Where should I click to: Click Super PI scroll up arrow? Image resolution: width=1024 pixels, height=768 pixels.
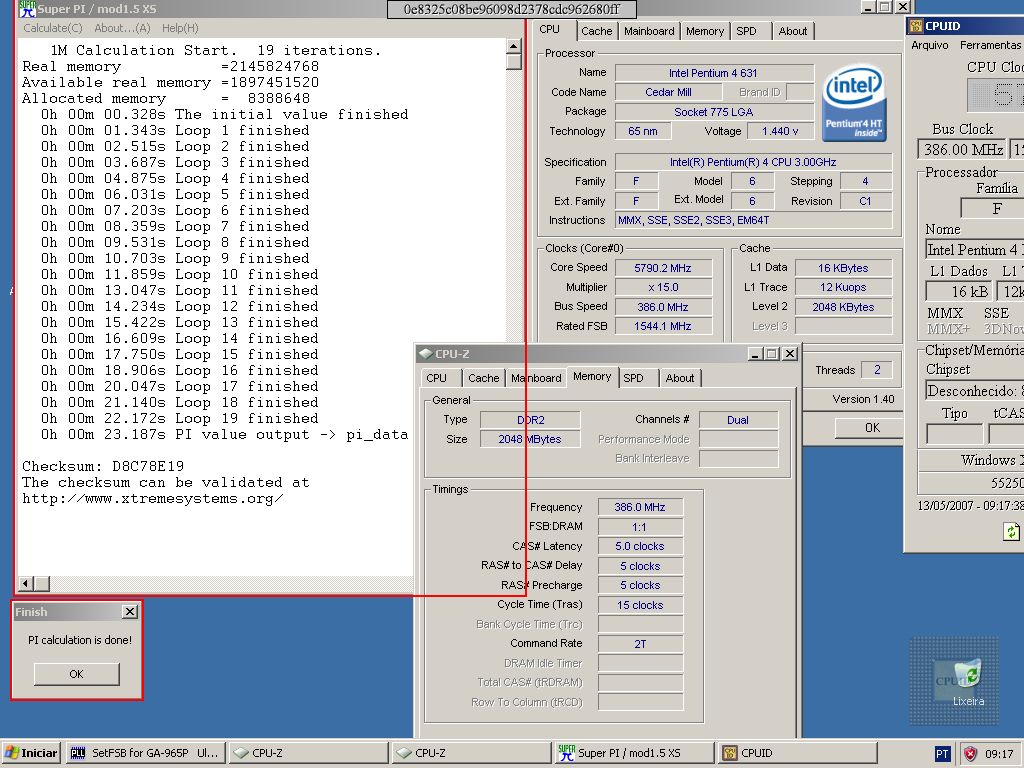[514, 46]
